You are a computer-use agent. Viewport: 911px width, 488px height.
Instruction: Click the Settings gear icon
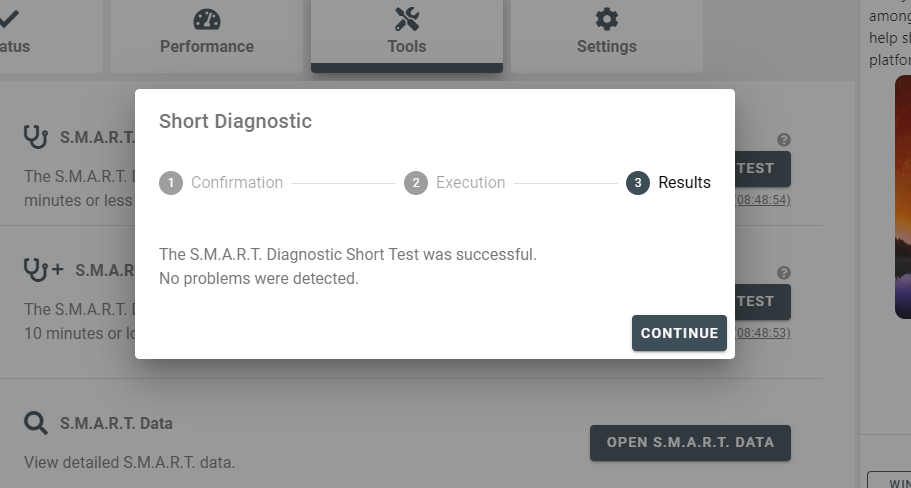(607, 19)
